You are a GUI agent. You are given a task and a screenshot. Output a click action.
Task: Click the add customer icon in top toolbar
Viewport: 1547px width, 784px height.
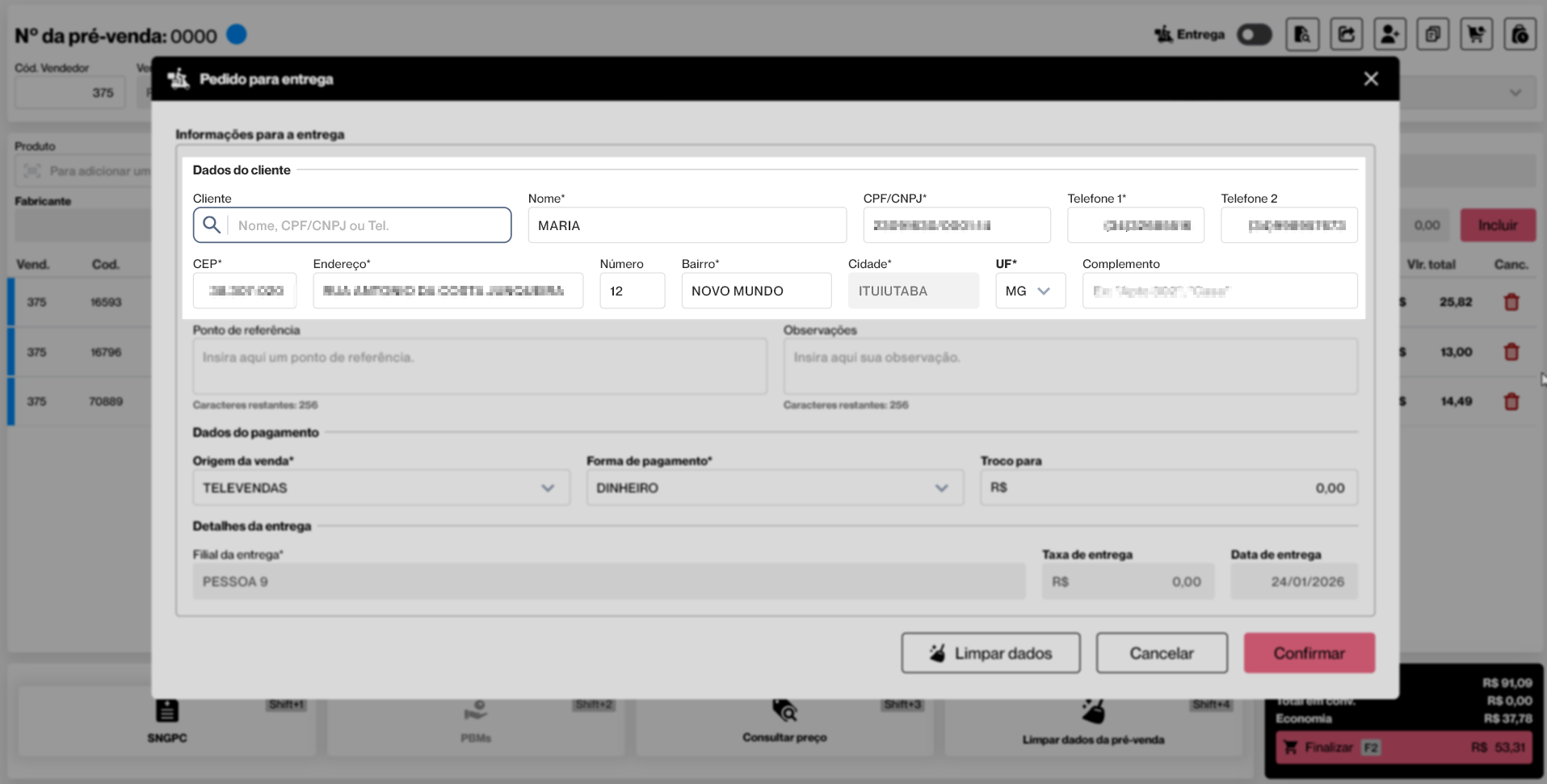1389,35
